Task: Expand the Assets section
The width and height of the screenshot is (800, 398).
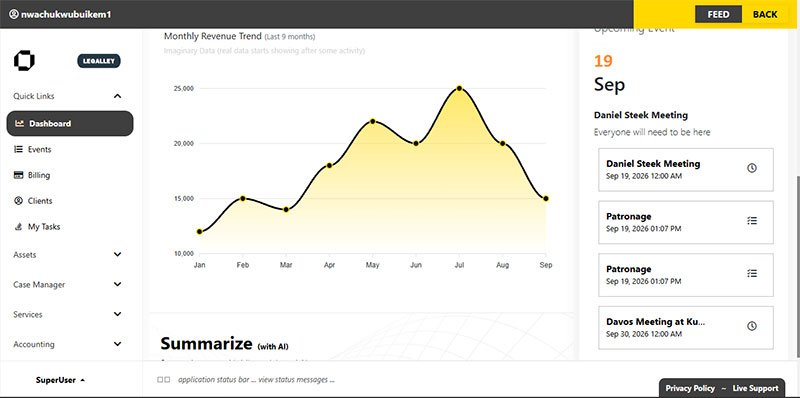Action: point(117,254)
